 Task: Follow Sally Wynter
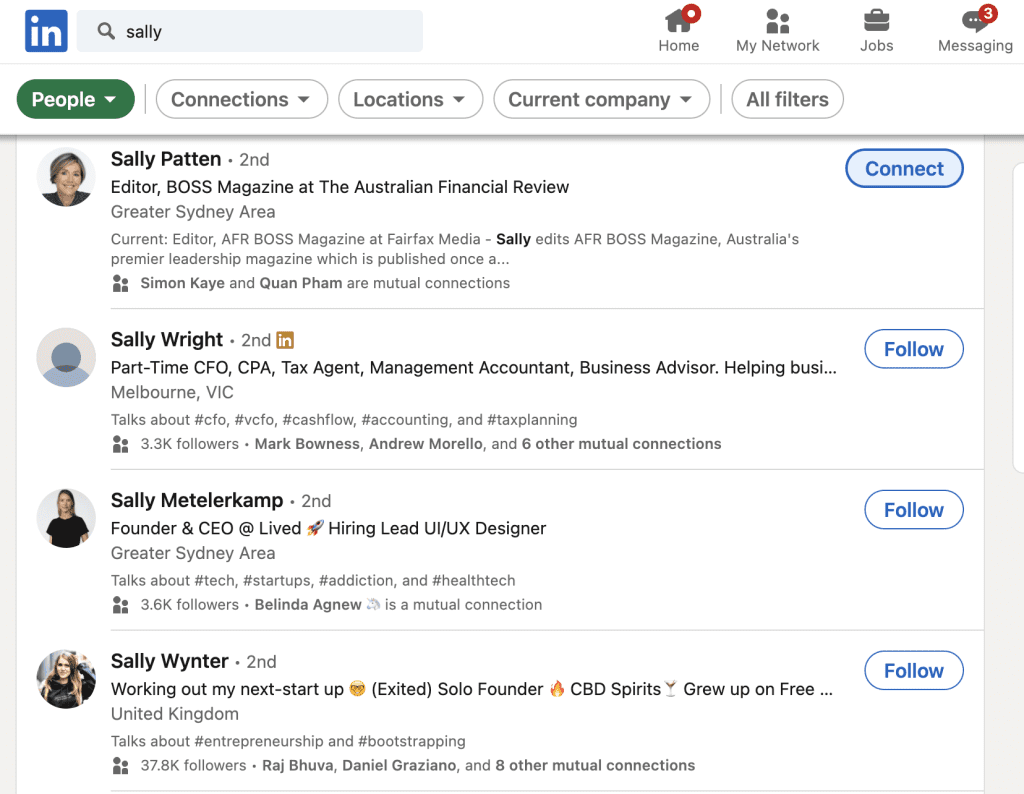click(914, 671)
